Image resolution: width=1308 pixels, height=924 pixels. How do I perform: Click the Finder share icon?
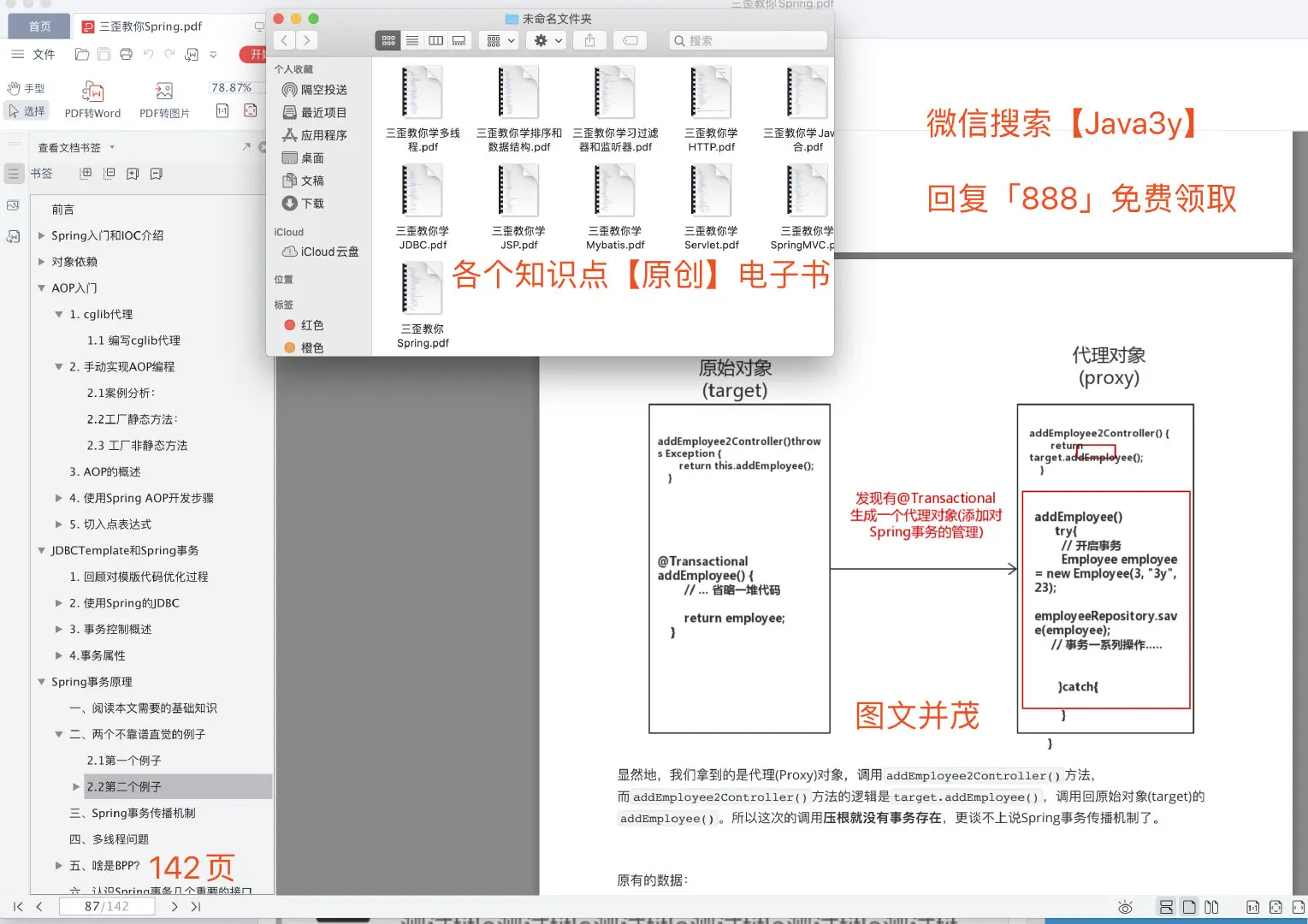(589, 40)
